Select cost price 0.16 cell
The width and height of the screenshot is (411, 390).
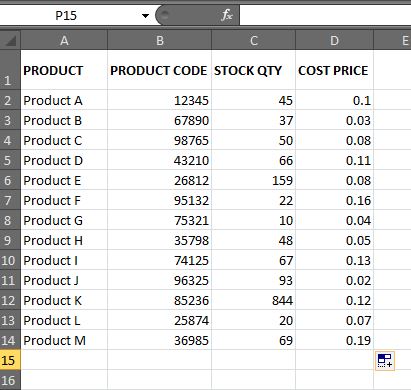[x=334, y=200]
